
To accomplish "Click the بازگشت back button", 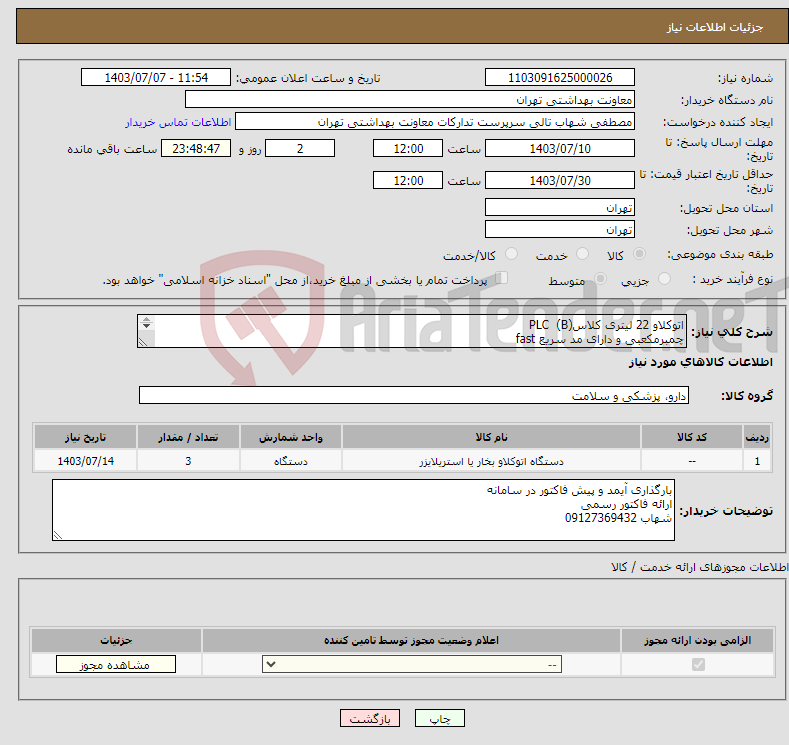I will (x=370, y=718).
